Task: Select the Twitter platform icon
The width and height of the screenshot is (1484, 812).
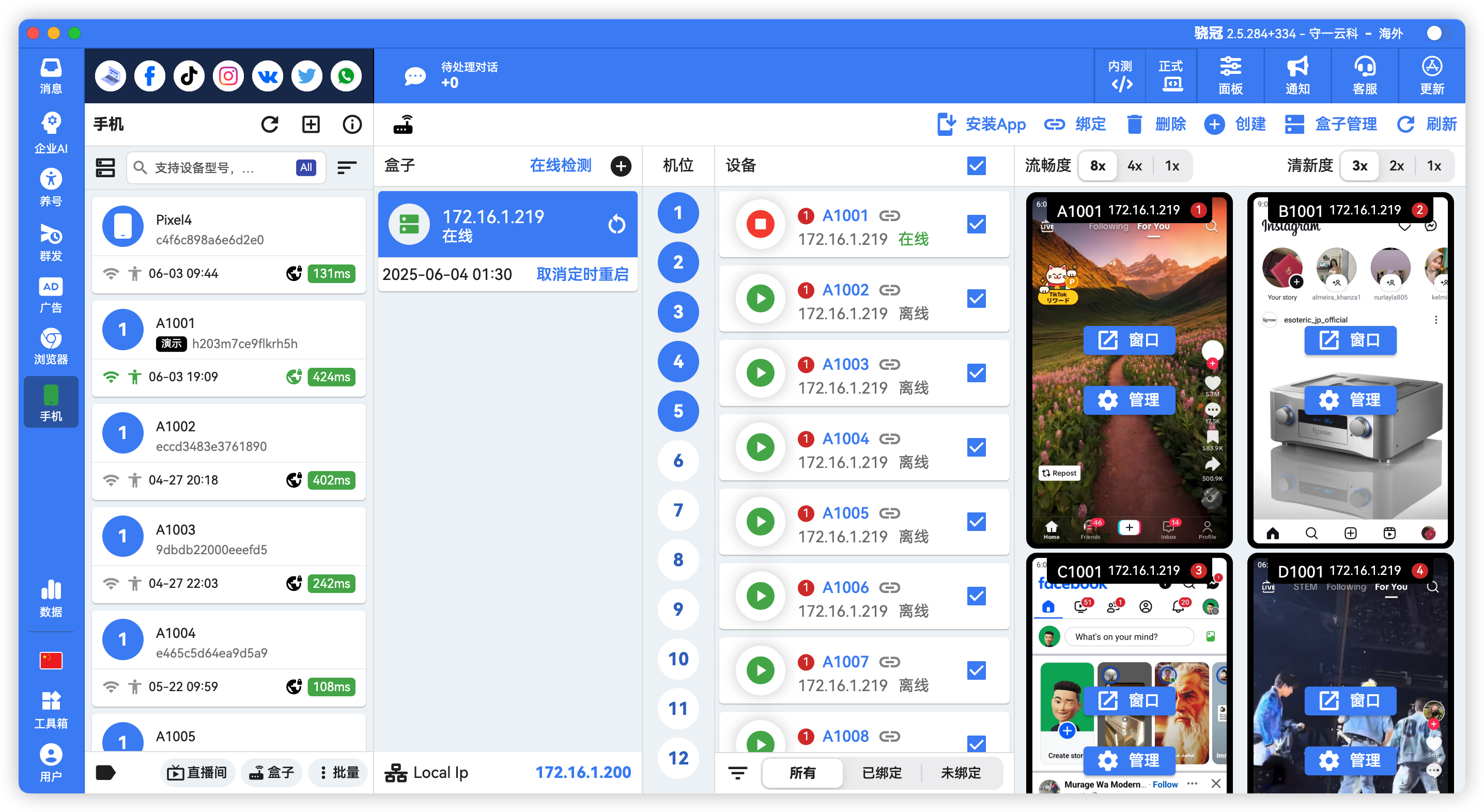Action: (x=306, y=76)
